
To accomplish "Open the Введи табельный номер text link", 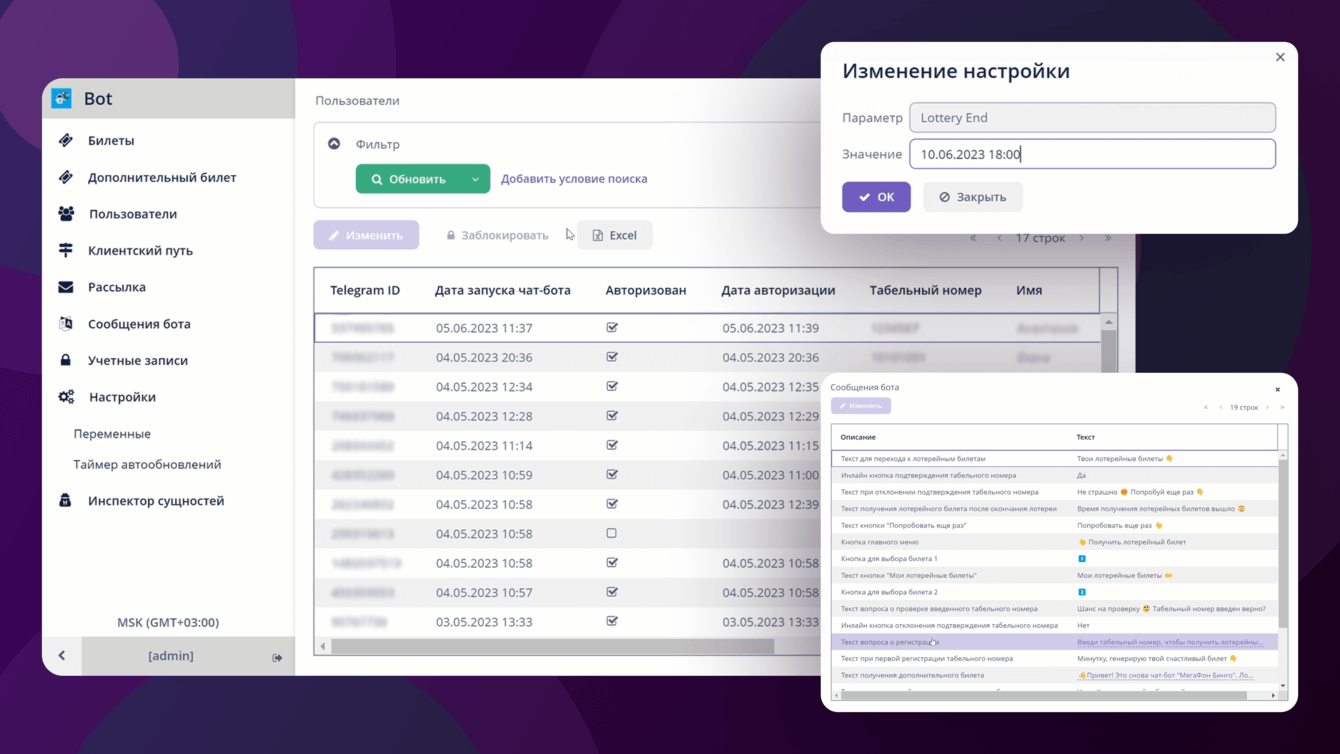I will point(1170,642).
